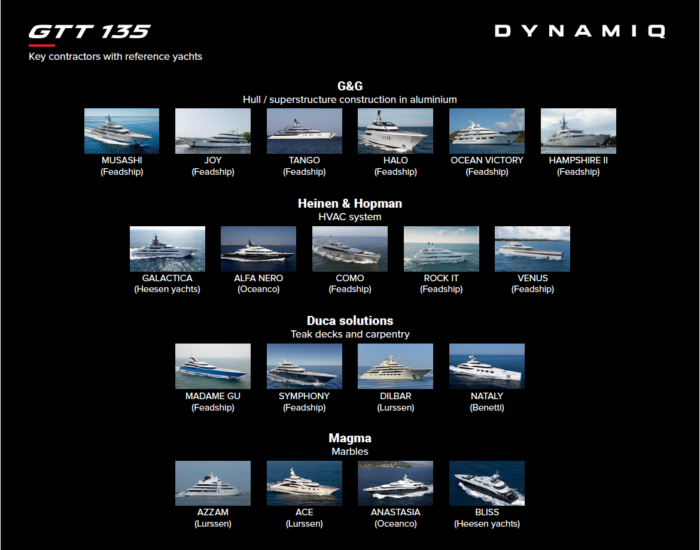Click the COMO name label

(350, 278)
